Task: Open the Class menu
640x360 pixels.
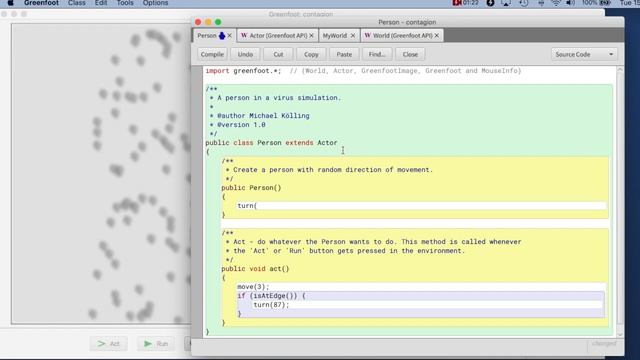Action: [77, 3]
